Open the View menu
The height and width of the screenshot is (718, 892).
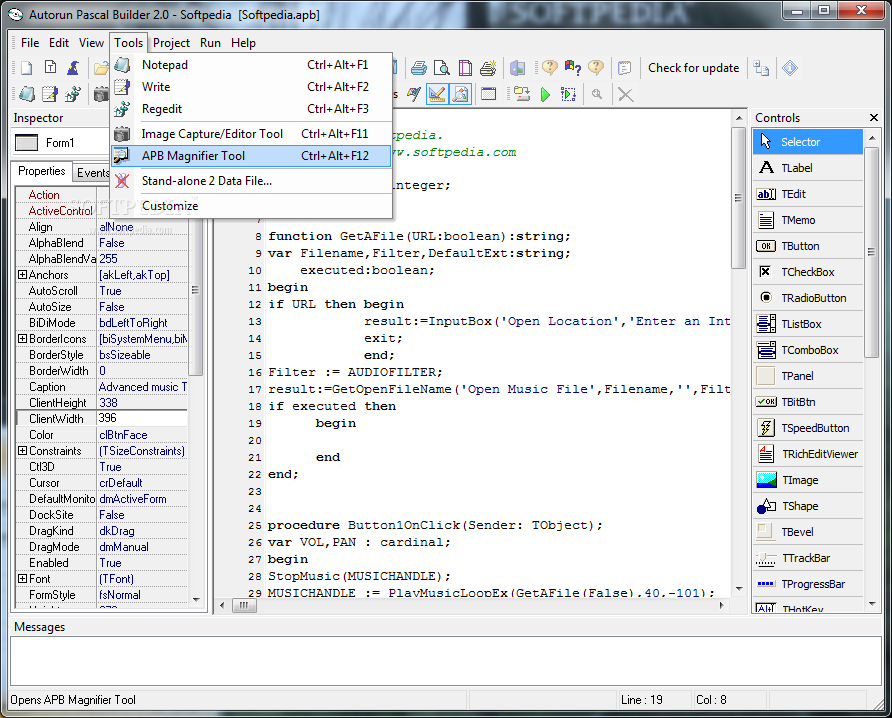pos(91,43)
